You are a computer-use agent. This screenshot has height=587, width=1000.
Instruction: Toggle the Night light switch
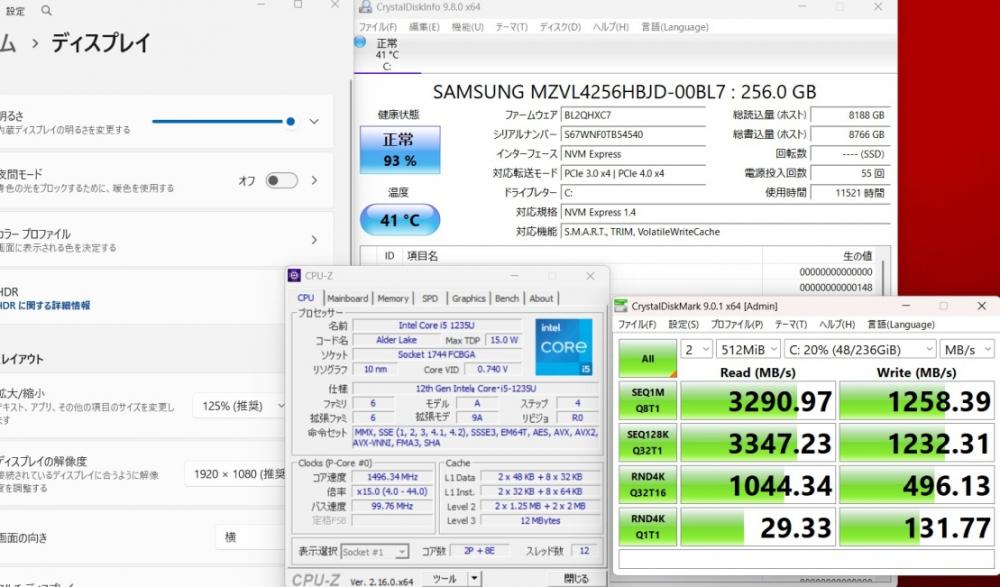pyautogui.click(x=281, y=181)
